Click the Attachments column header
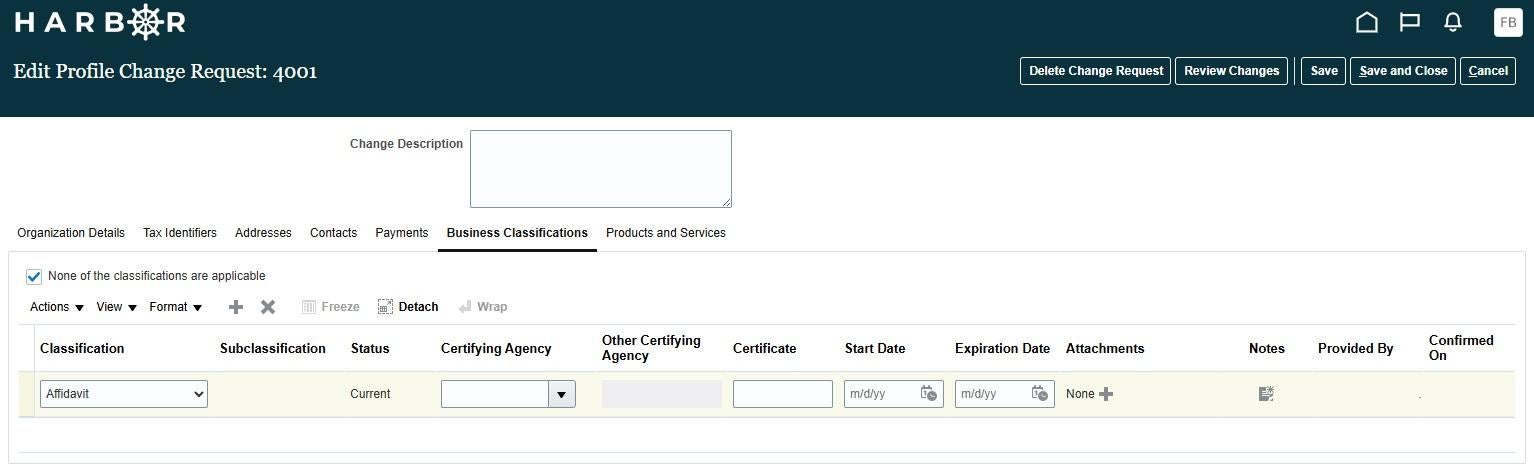 point(1105,349)
